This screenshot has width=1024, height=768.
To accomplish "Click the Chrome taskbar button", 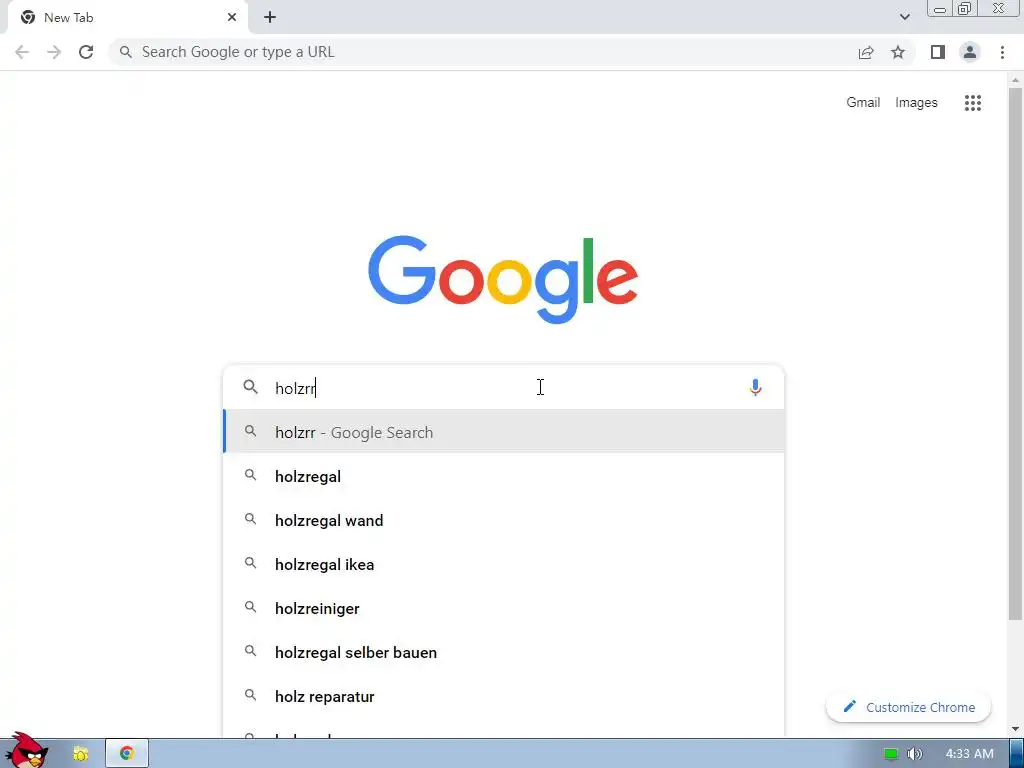I will [x=127, y=753].
